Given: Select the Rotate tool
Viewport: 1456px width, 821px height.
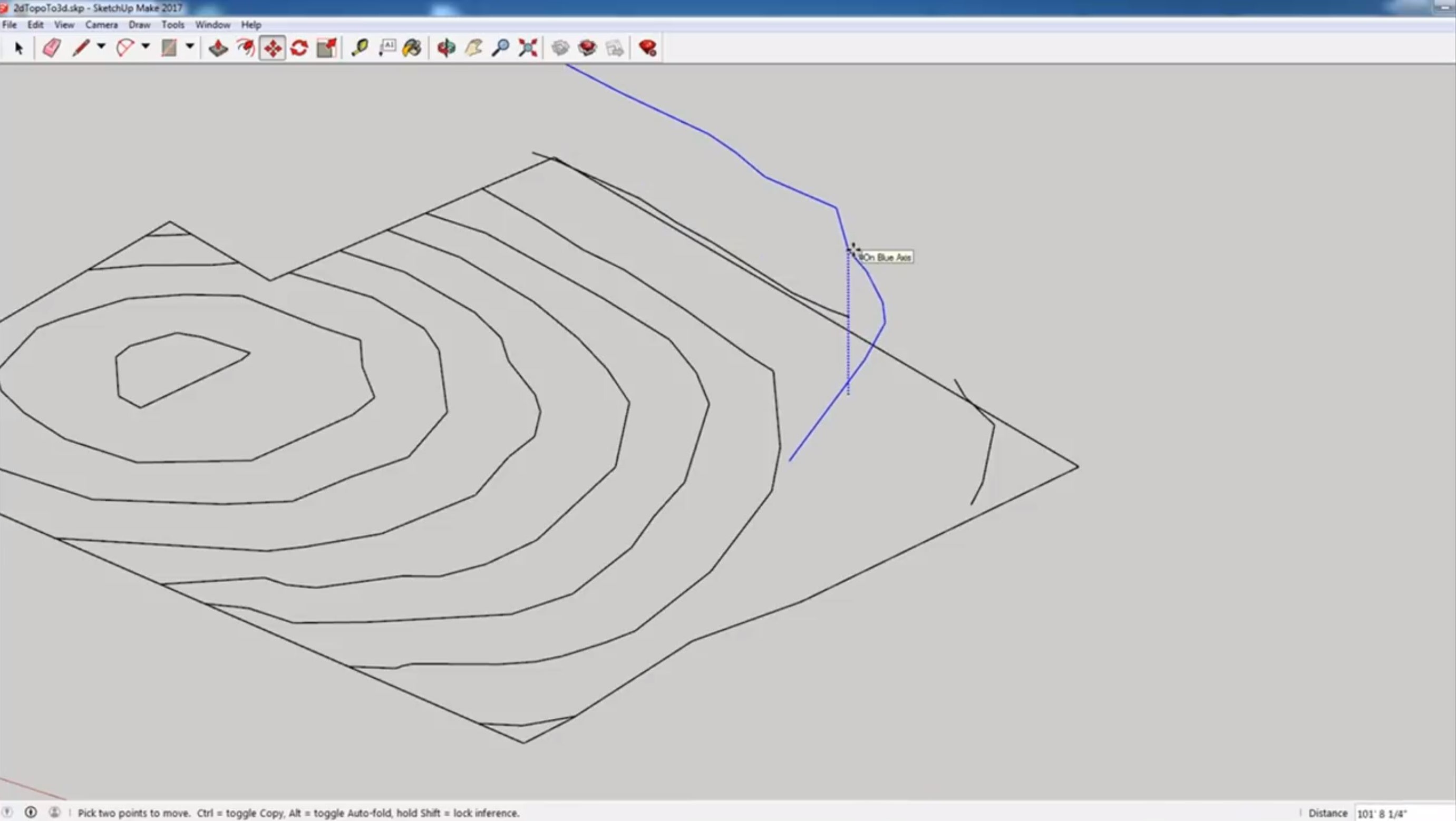Looking at the screenshot, I should (x=299, y=48).
